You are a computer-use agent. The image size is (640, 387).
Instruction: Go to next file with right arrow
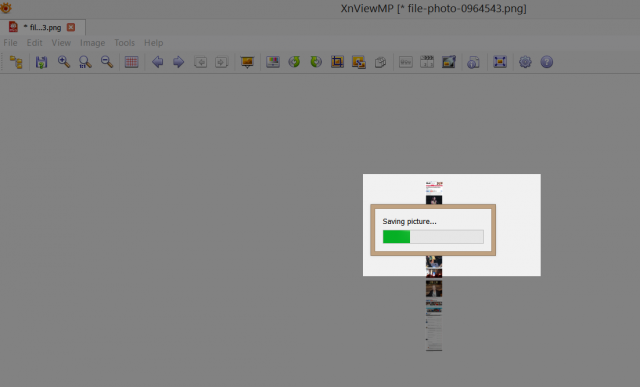pos(178,62)
